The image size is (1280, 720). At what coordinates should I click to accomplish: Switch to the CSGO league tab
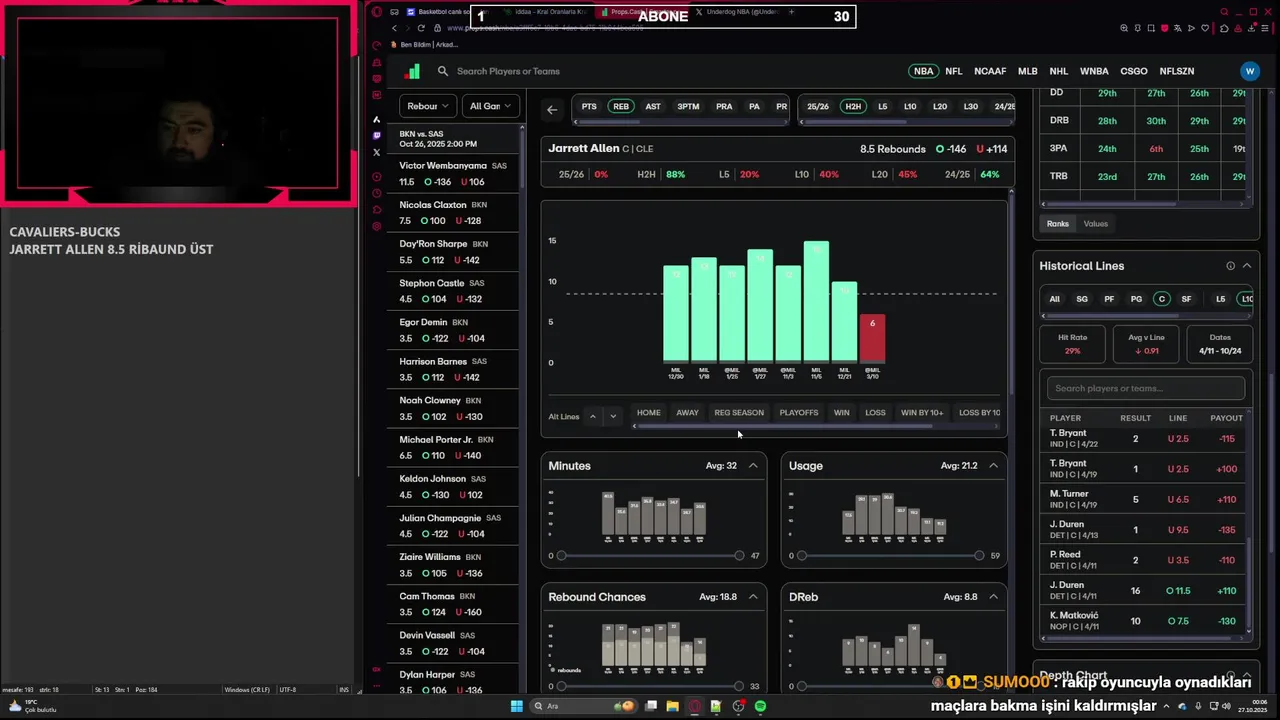pos(1134,71)
